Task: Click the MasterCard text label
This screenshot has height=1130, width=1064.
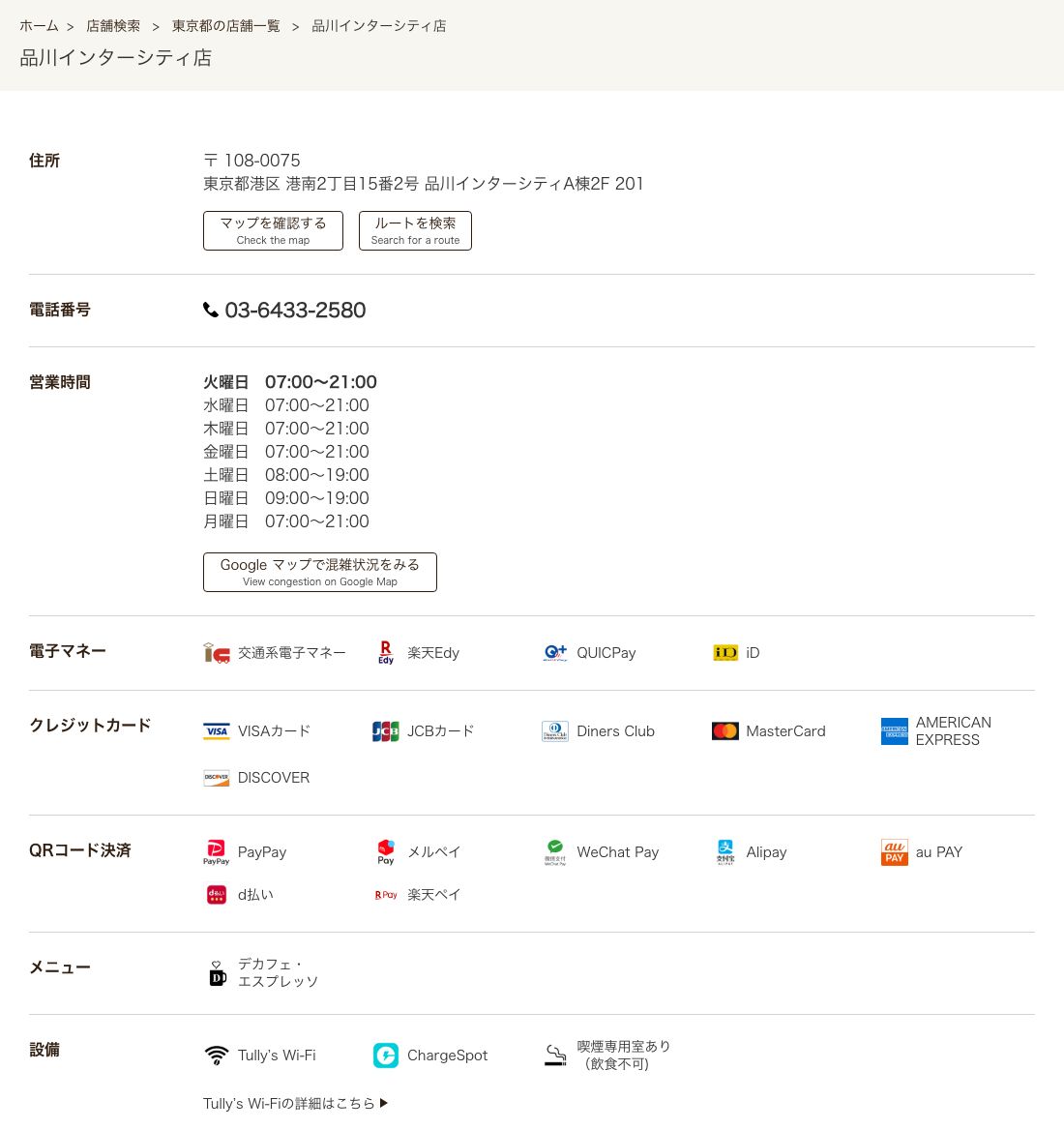Action: pos(786,731)
